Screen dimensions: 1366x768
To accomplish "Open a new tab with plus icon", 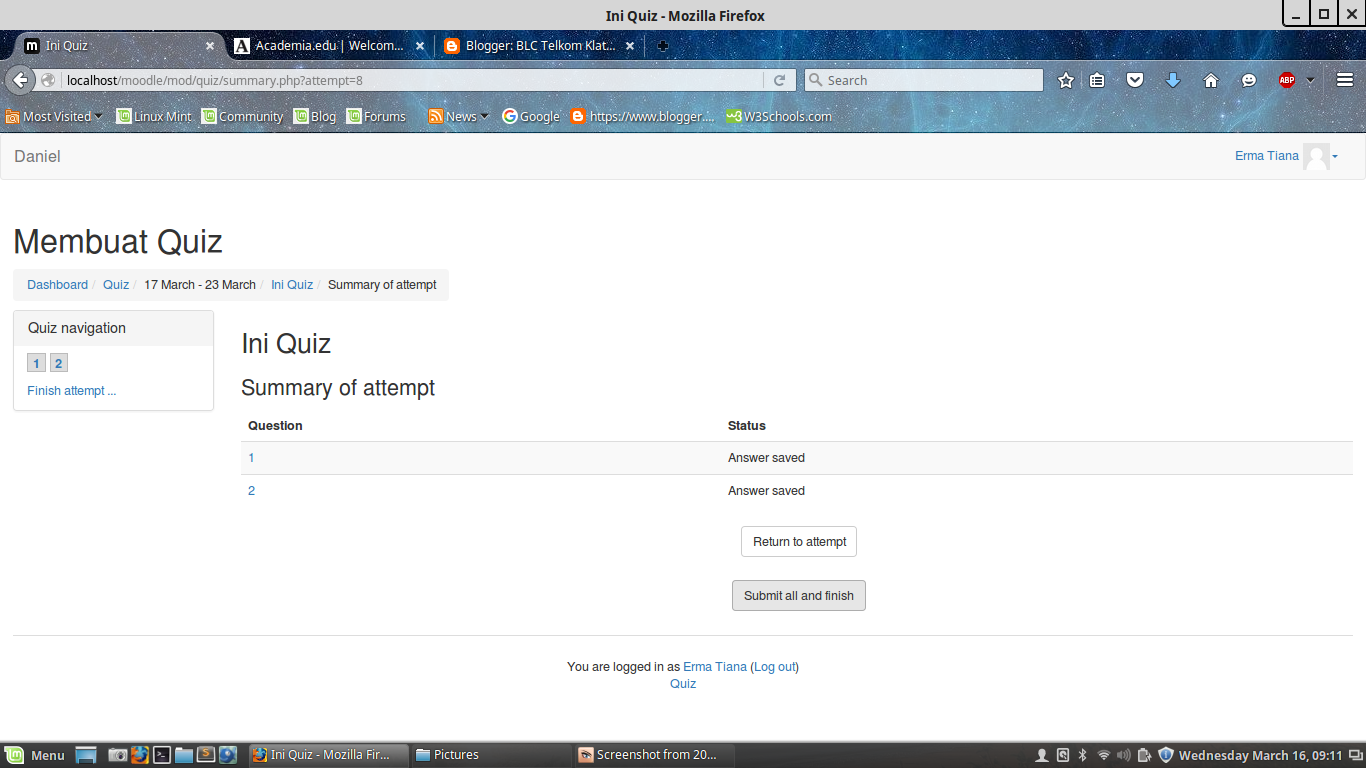I will coord(662,46).
